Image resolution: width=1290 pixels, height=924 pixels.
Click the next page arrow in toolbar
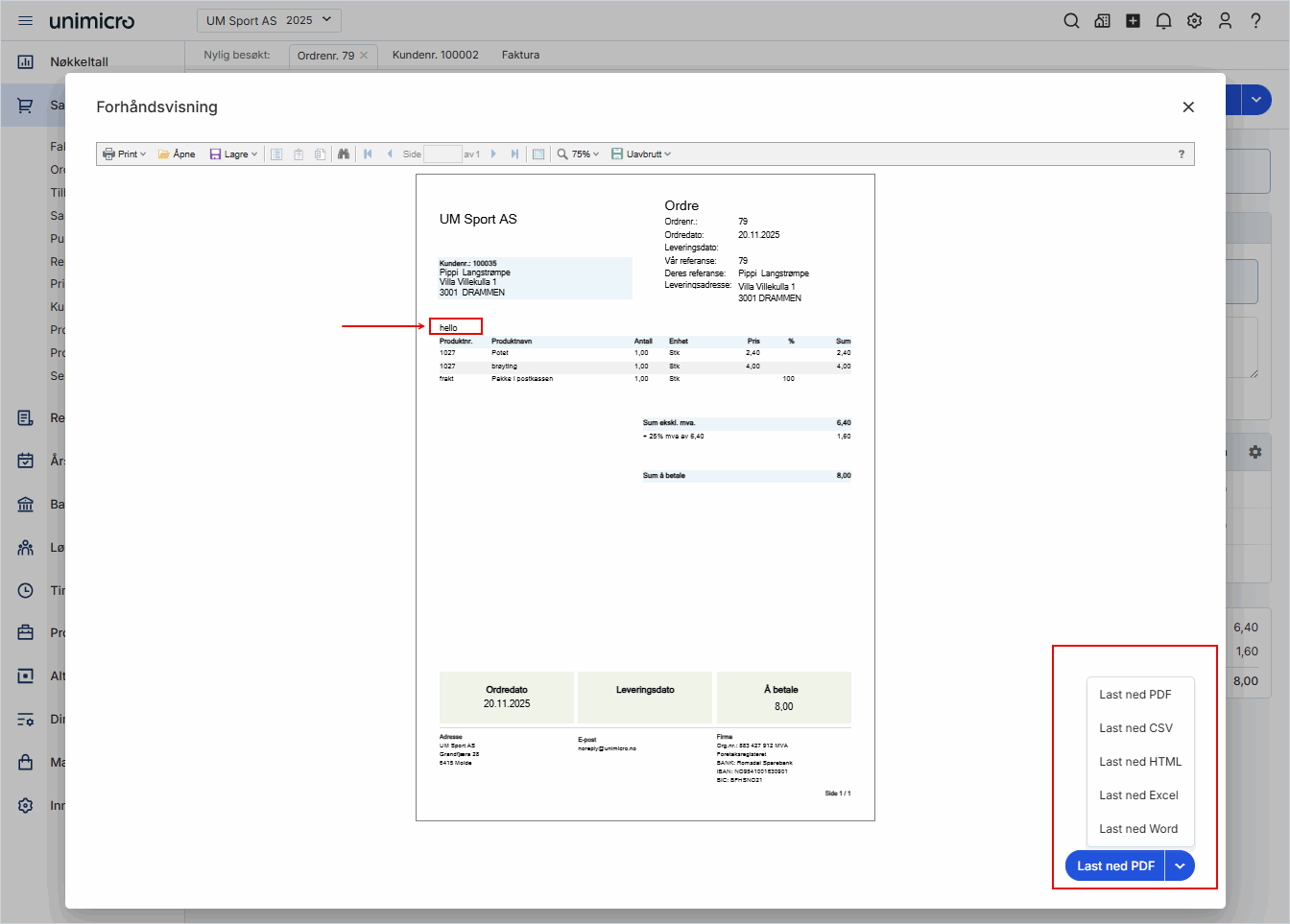494,154
